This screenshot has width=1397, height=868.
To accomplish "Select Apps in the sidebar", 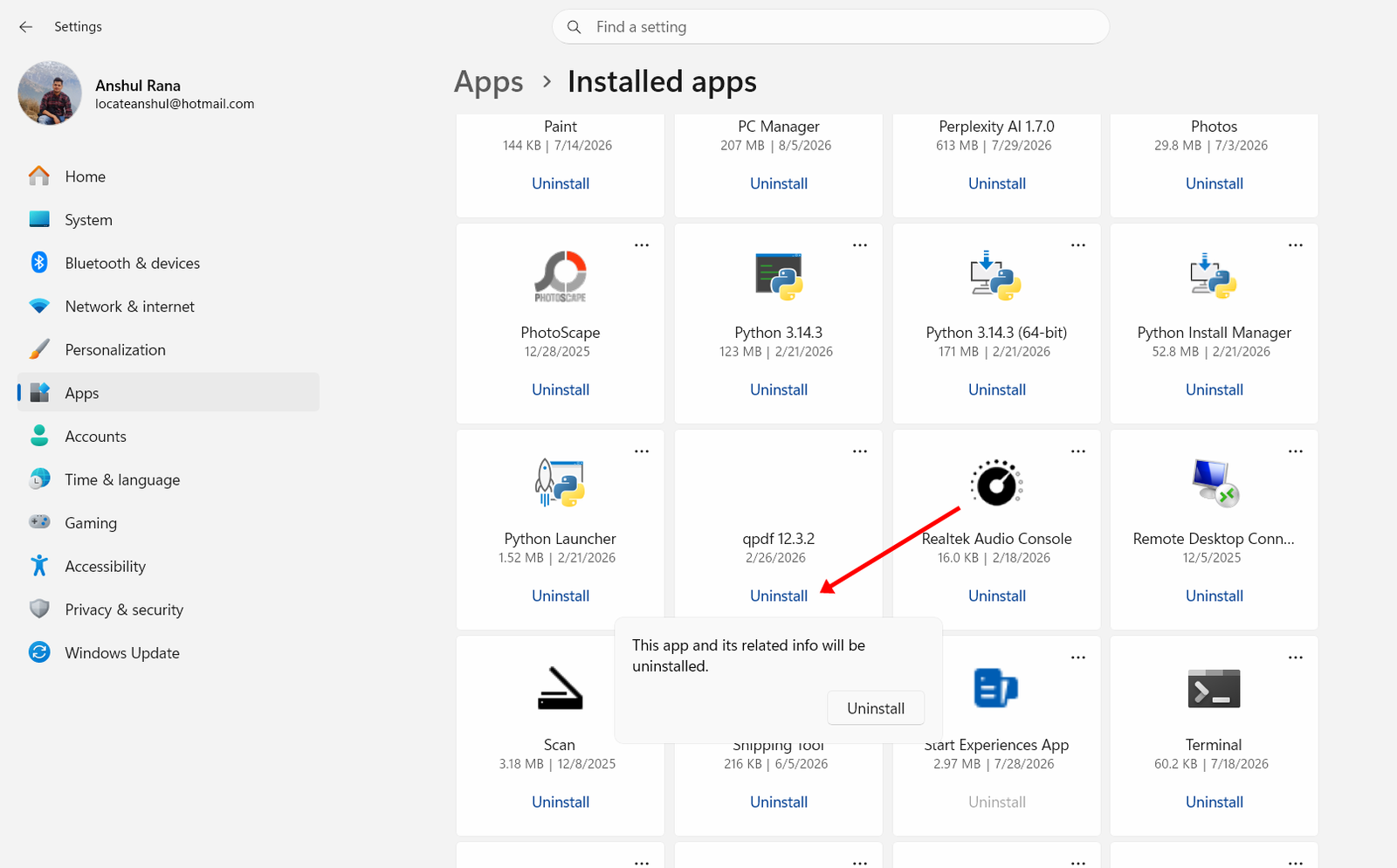I will click(169, 393).
